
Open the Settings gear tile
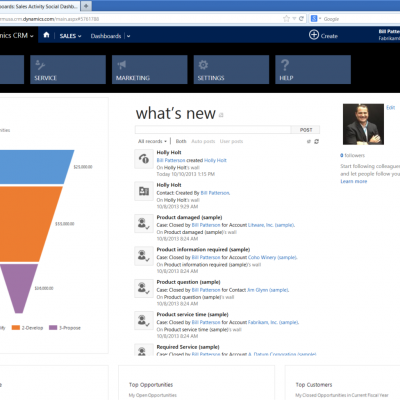231,69
